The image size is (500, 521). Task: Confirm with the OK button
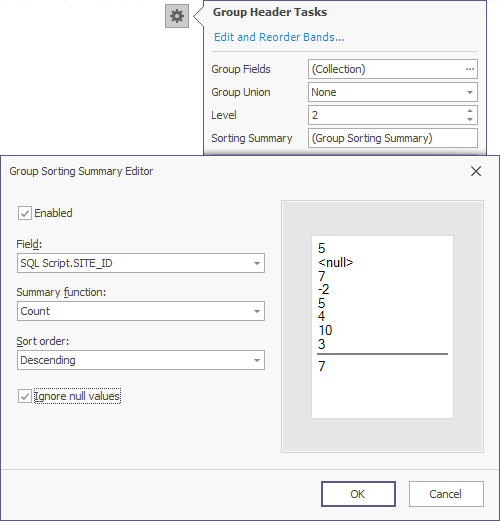coord(358,494)
